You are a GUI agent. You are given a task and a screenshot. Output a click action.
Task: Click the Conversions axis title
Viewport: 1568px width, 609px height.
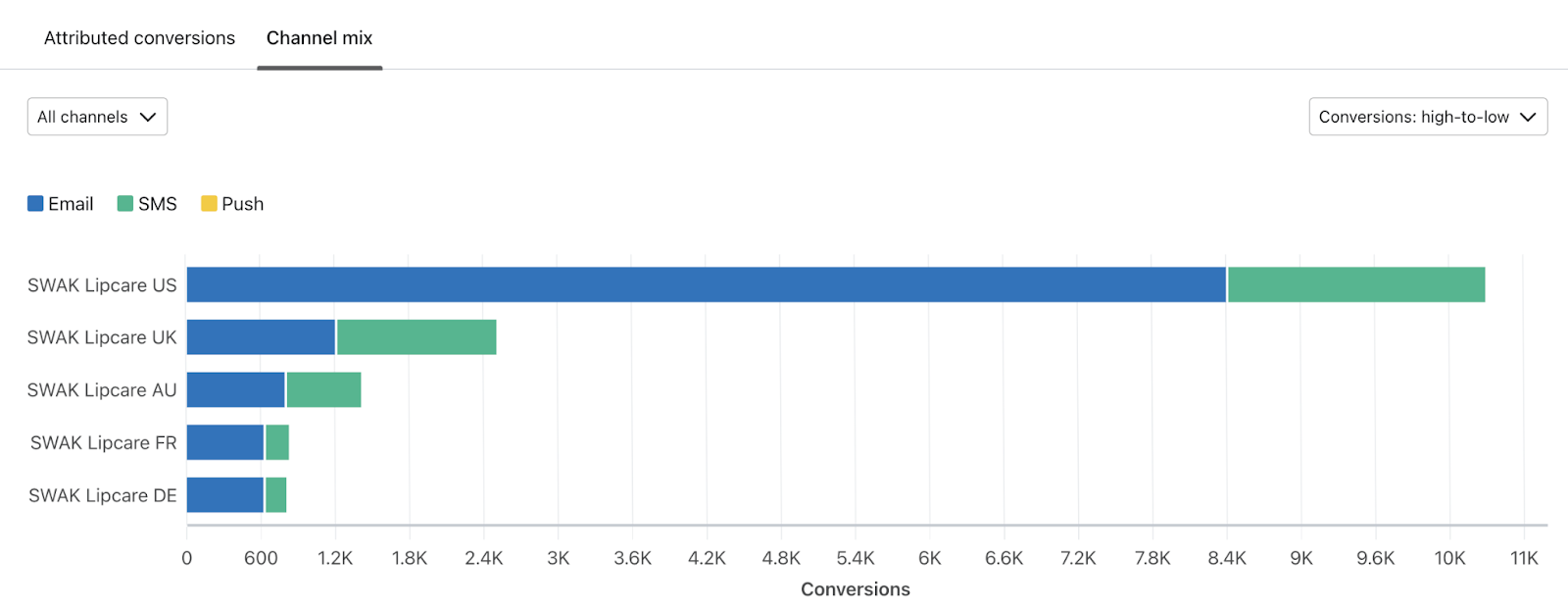tap(855, 588)
